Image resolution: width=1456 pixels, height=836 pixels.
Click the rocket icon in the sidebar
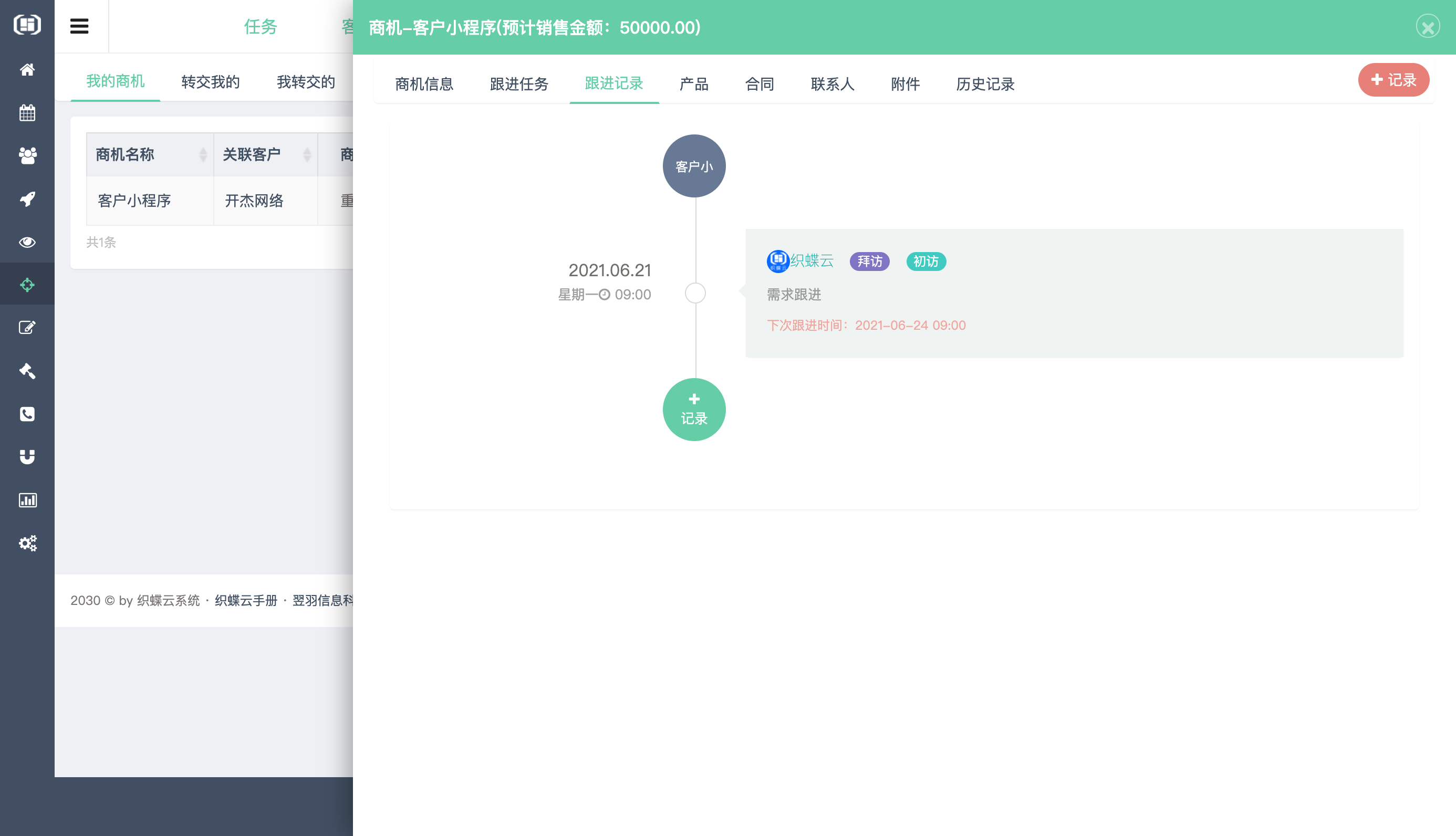coord(27,198)
